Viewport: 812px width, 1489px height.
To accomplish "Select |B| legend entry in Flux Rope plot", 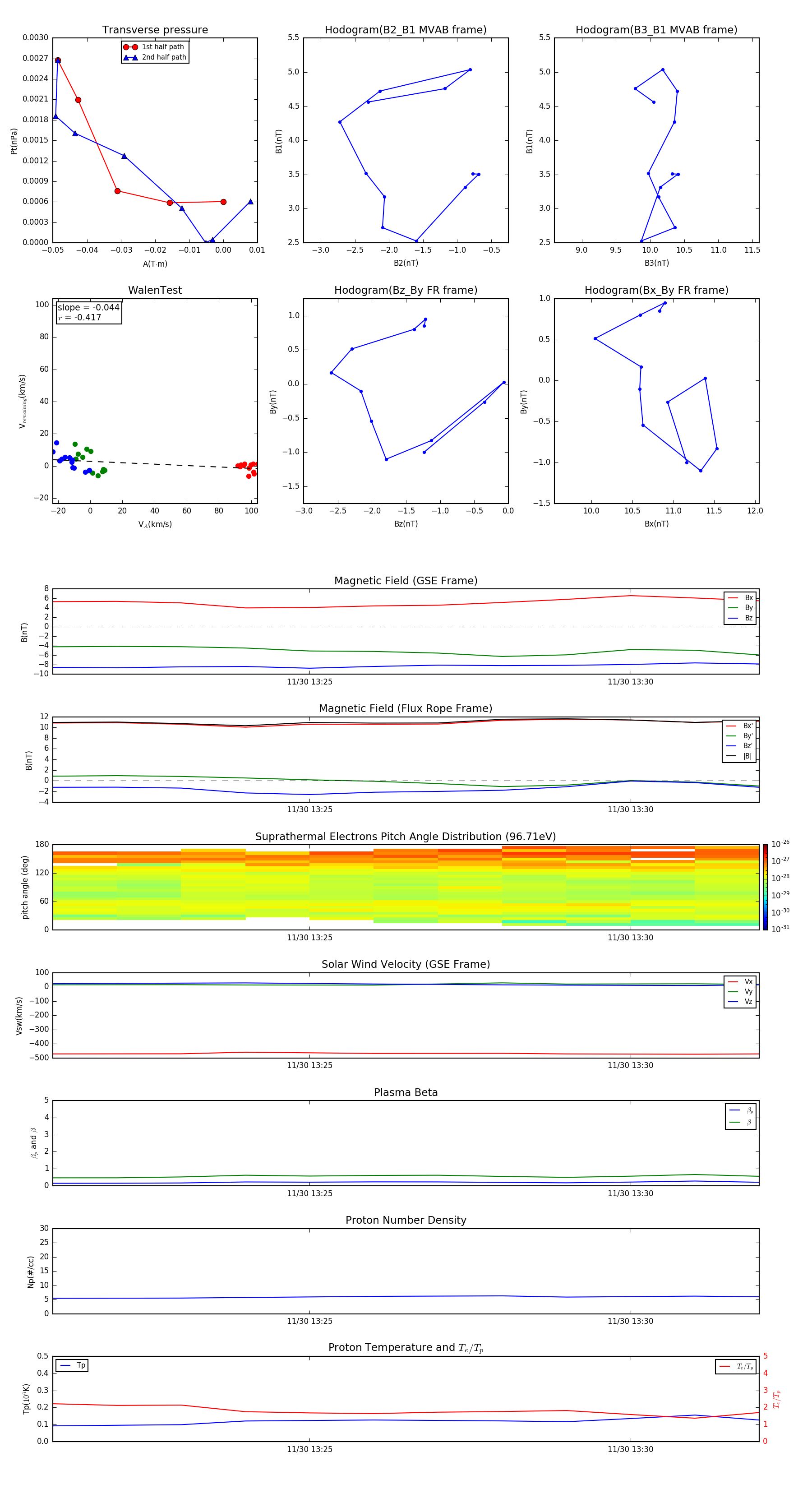I will tap(740, 756).
